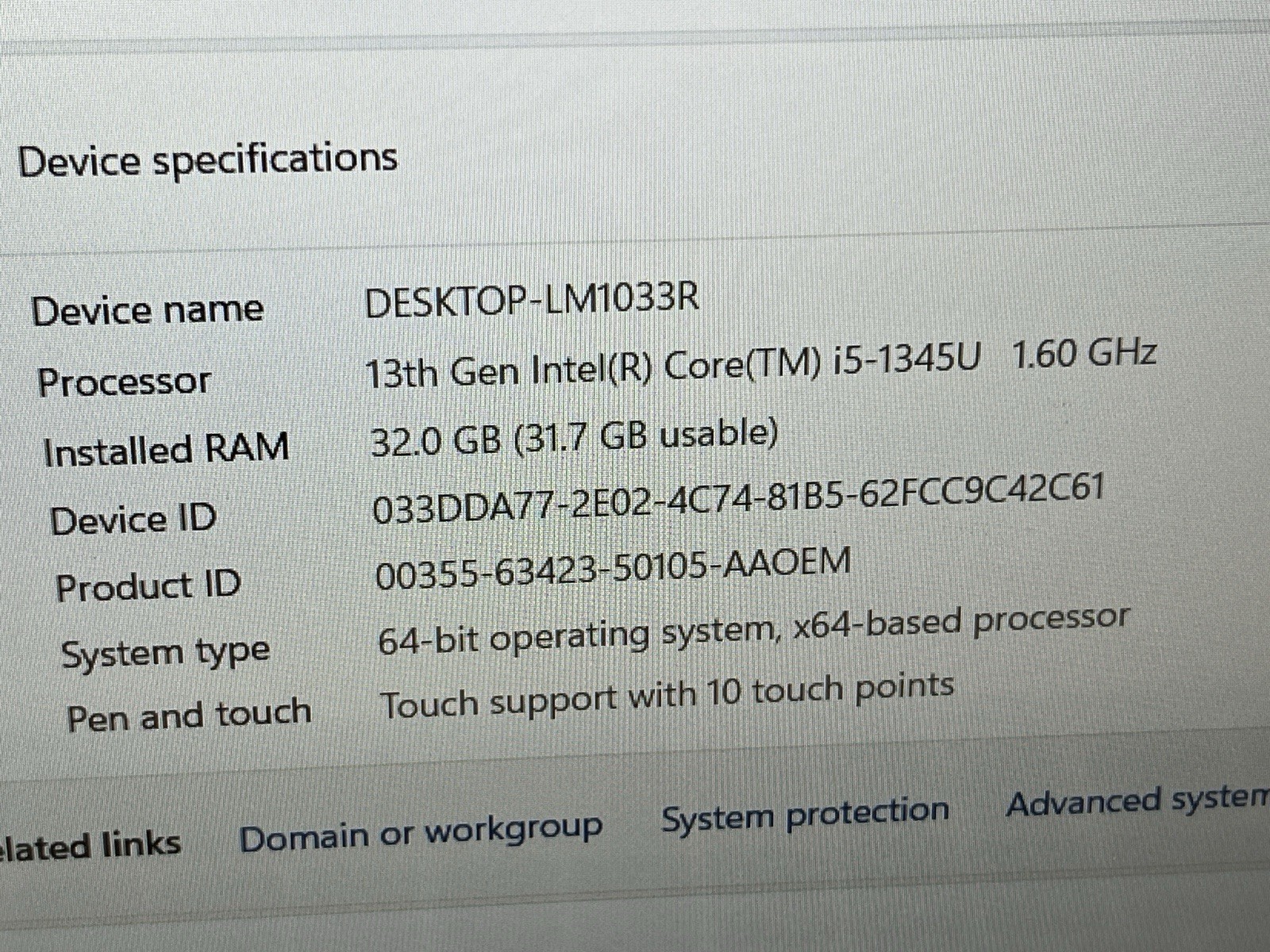Click the Device name label
Viewport: 1270px width, 952px height.
click(147, 309)
